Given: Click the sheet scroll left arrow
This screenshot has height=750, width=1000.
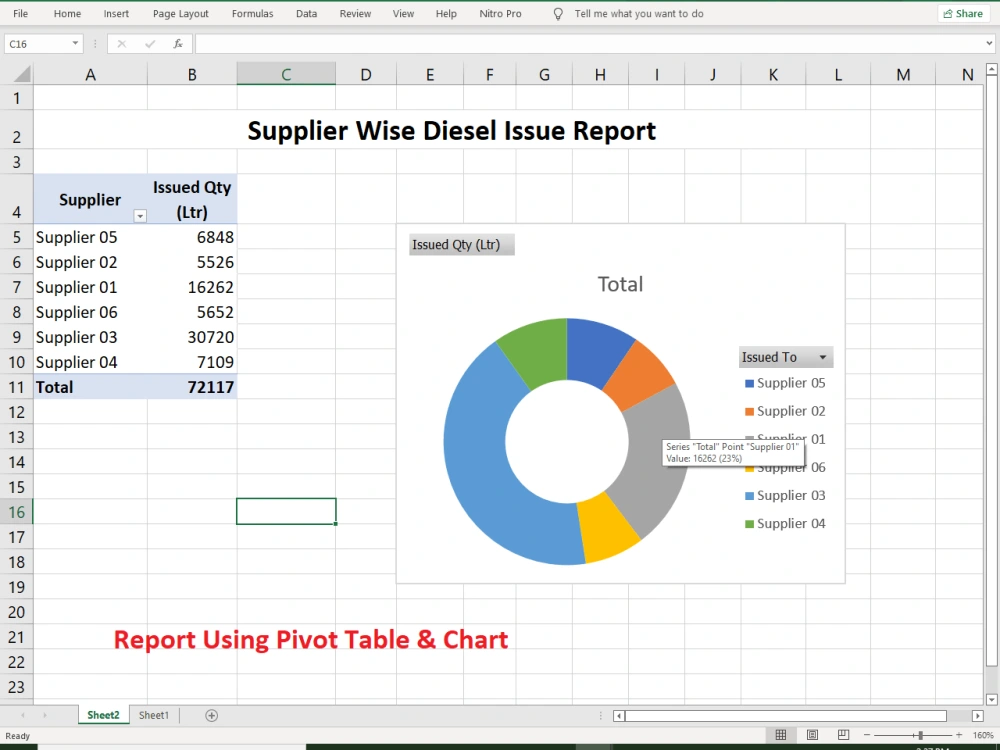Looking at the screenshot, I should tap(22, 716).
